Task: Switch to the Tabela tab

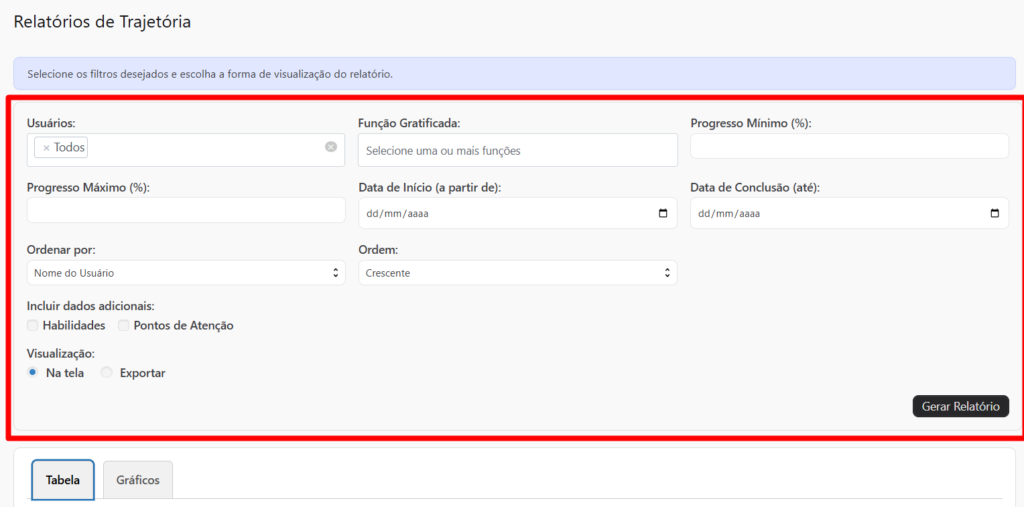Action: point(63,480)
